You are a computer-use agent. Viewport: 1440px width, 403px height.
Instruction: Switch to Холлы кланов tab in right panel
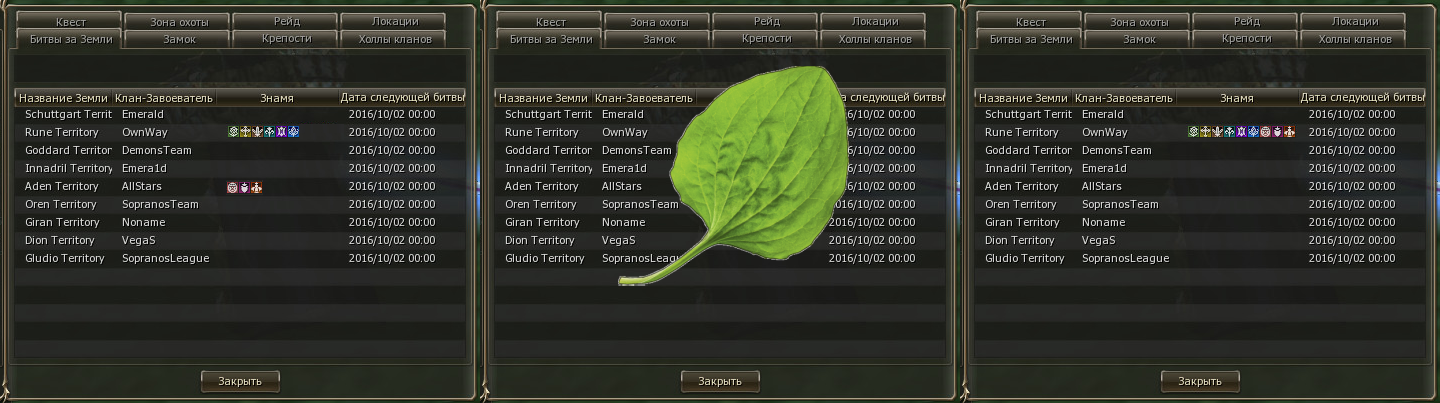pyautogui.click(x=1355, y=39)
